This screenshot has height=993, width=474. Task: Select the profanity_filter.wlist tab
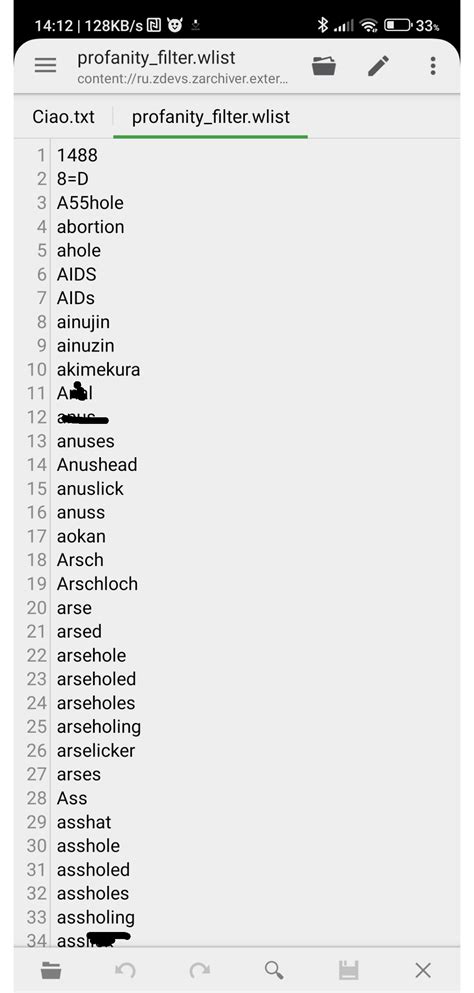pos(210,117)
